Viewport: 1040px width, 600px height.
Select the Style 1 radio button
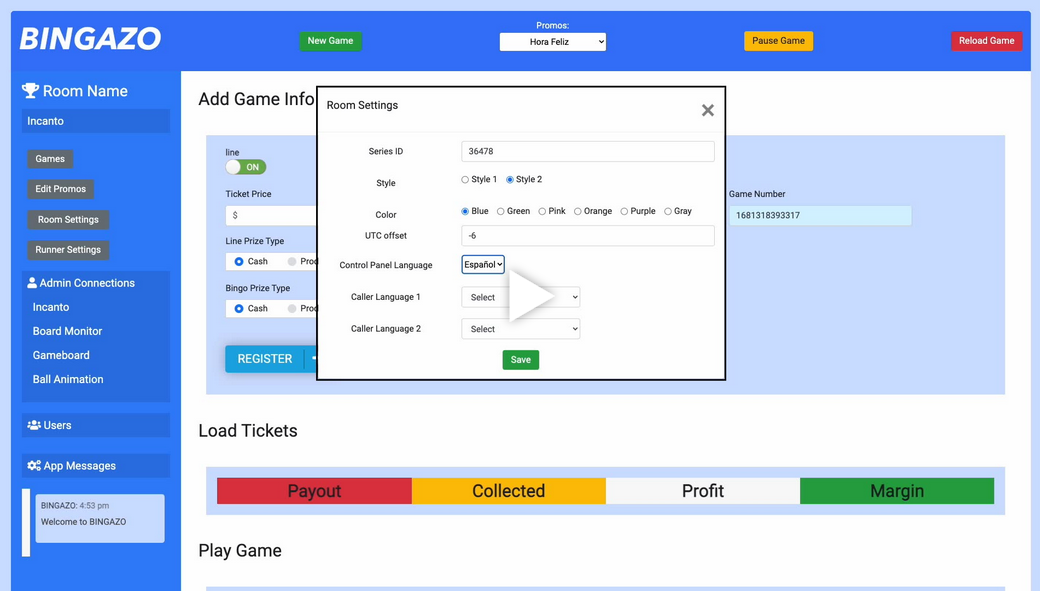[465, 180]
